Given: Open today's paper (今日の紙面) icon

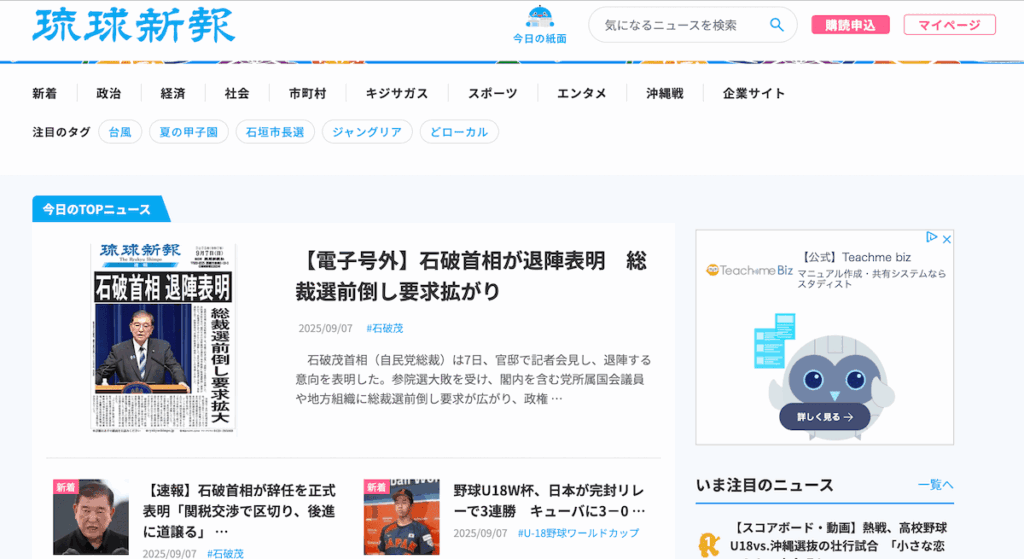Looking at the screenshot, I should click(539, 25).
